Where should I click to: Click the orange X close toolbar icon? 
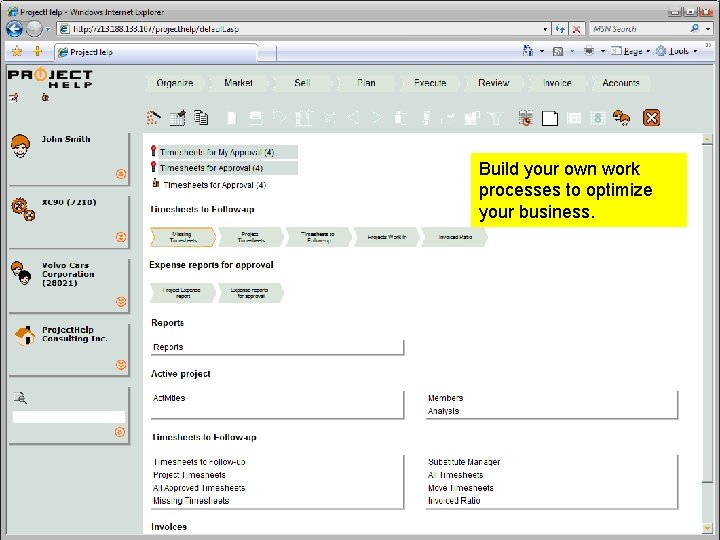tap(652, 118)
